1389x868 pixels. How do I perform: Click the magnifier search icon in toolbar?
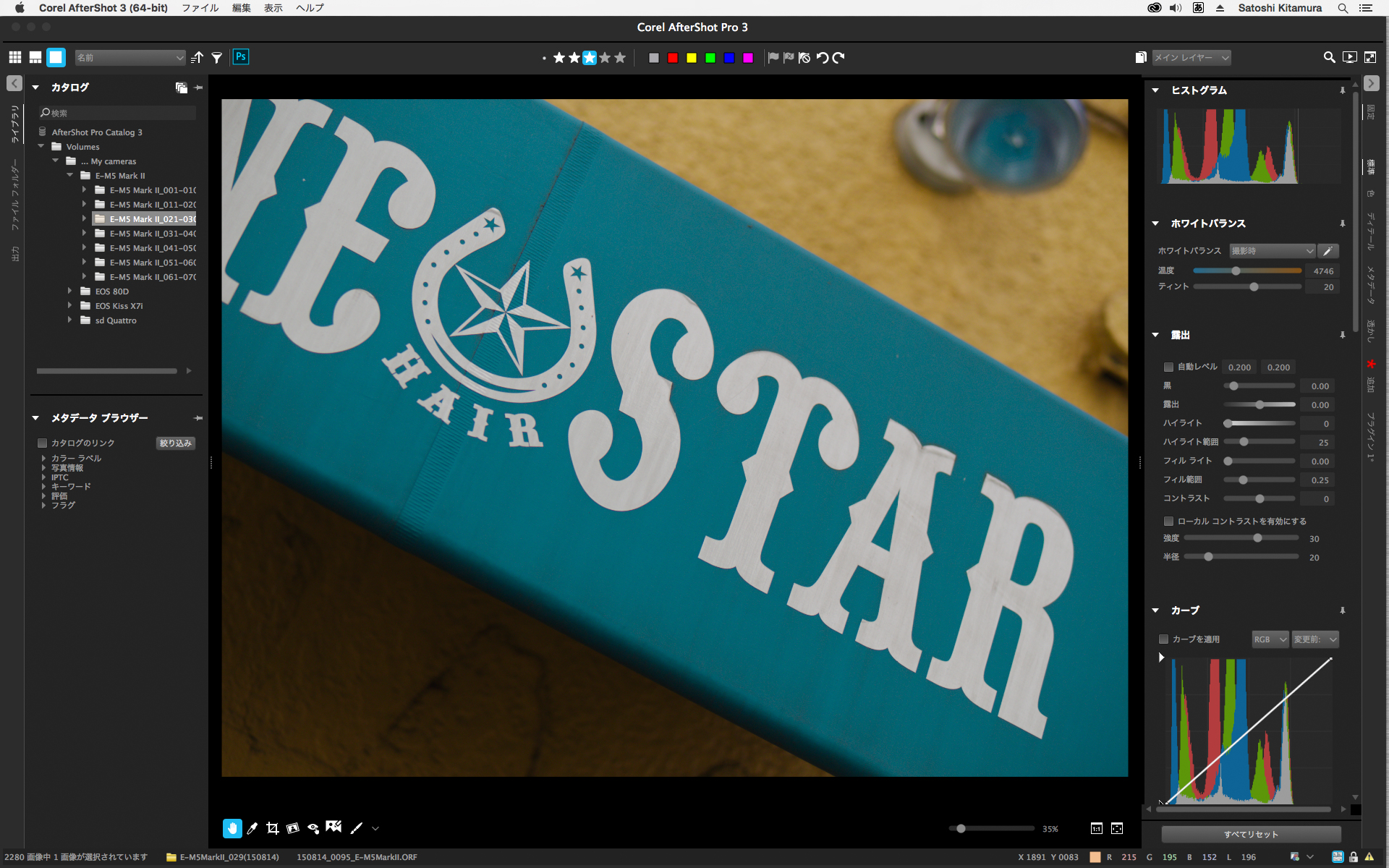(1329, 57)
